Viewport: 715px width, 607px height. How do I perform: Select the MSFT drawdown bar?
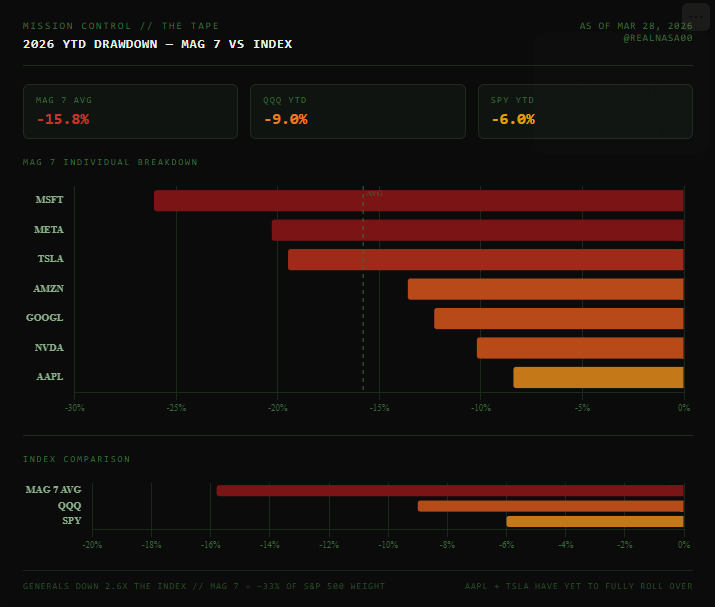[419, 201]
